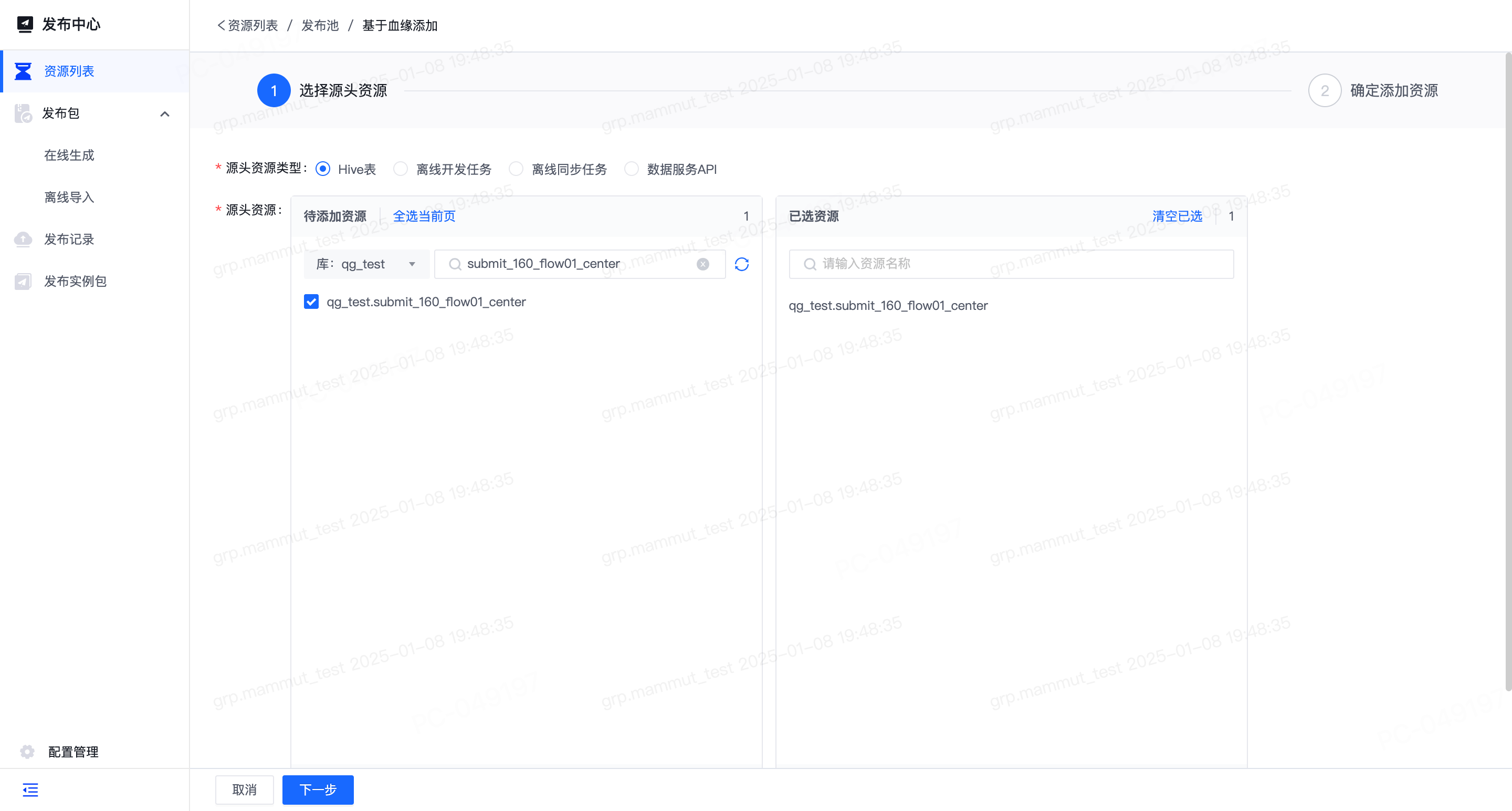Screen dimensions: 1512x811
Task: Open the 库: qg_test database dropdown
Action: coord(366,264)
